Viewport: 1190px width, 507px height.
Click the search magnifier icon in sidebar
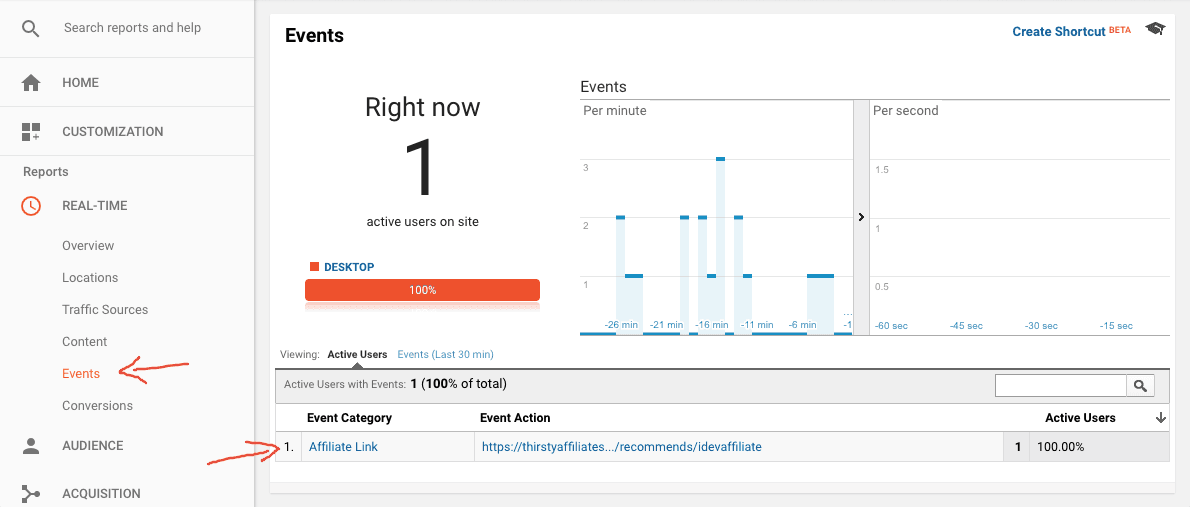pyautogui.click(x=31, y=28)
